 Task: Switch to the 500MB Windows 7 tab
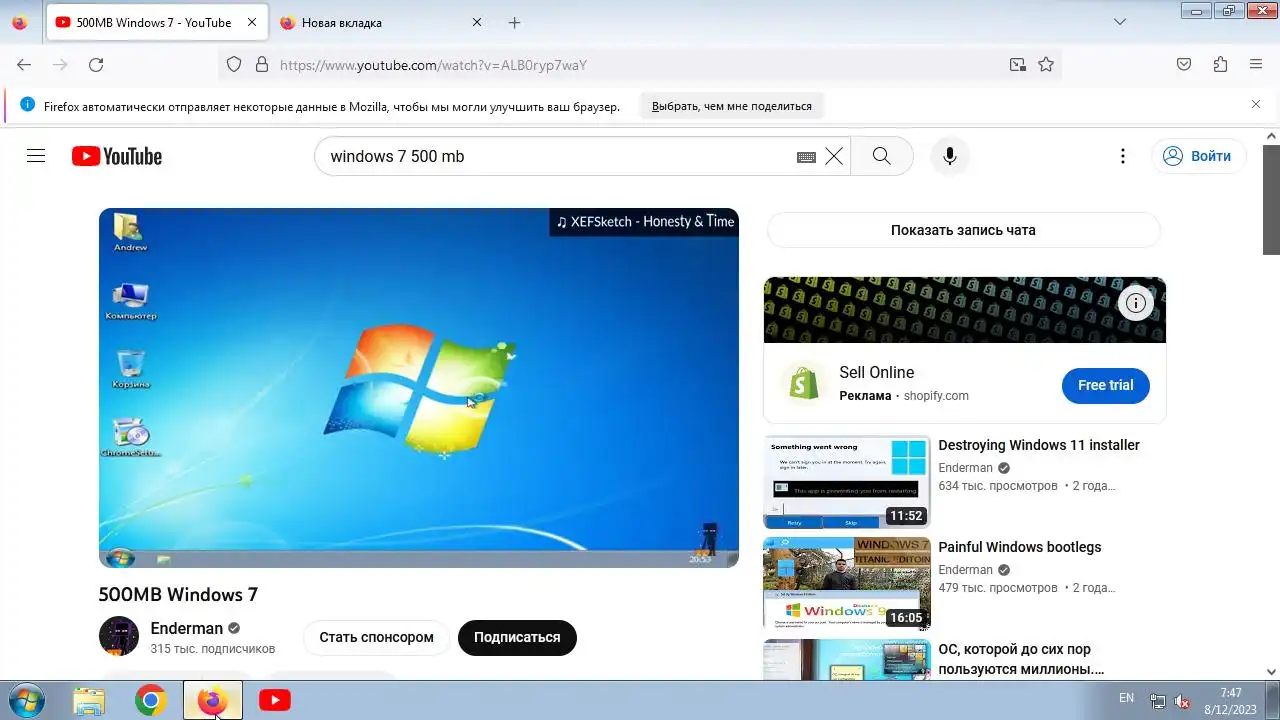click(x=156, y=22)
